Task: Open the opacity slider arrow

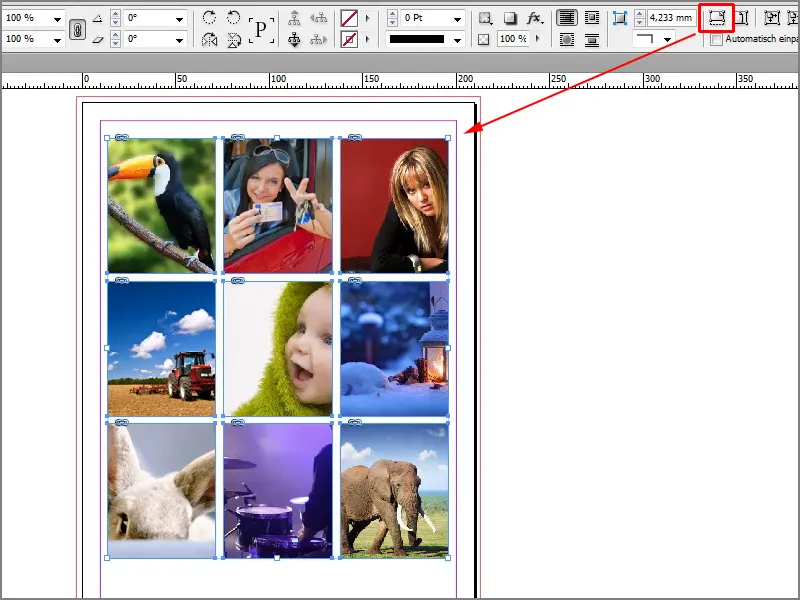Action: pos(538,39)
